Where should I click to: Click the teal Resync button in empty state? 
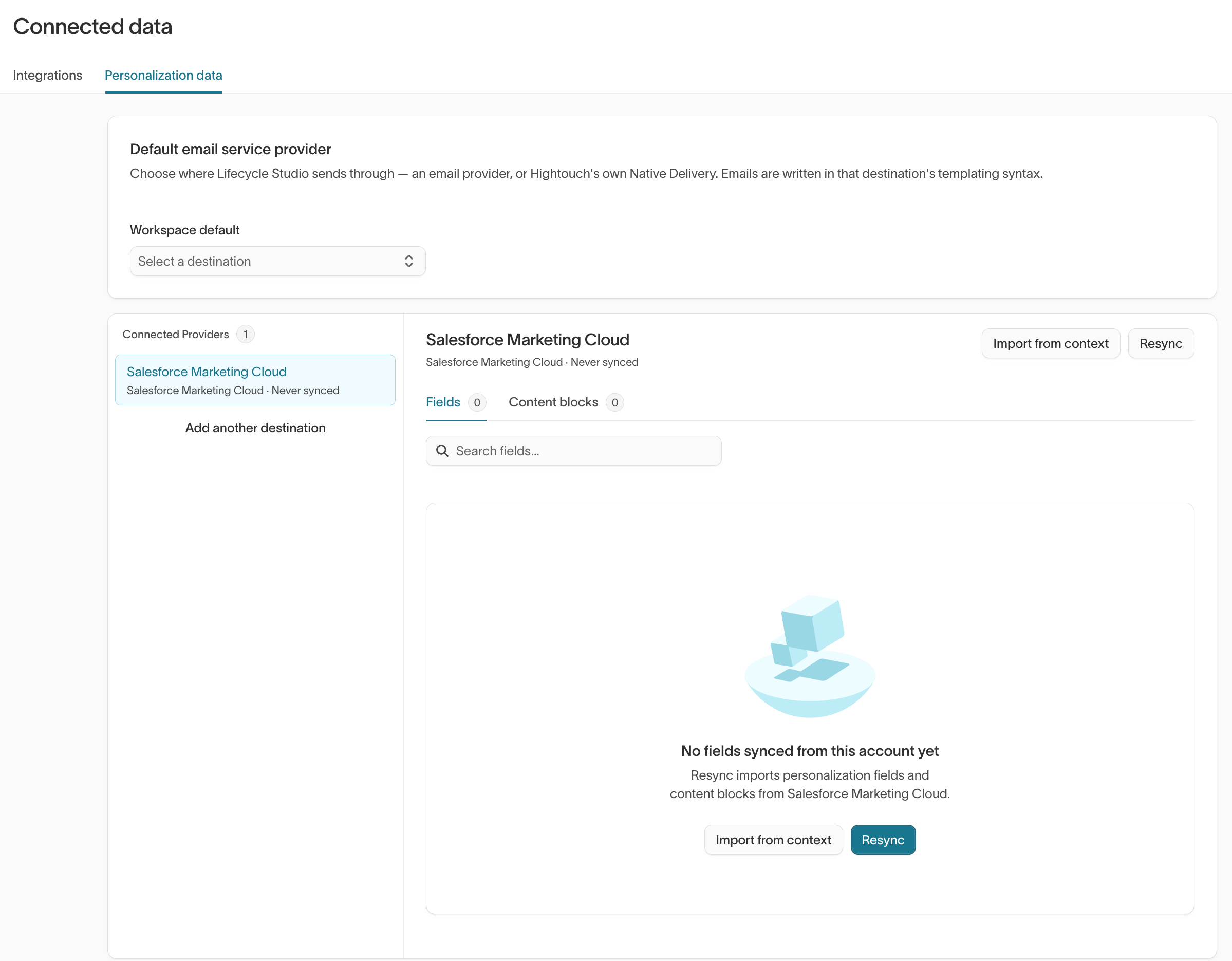coord(883,840)
